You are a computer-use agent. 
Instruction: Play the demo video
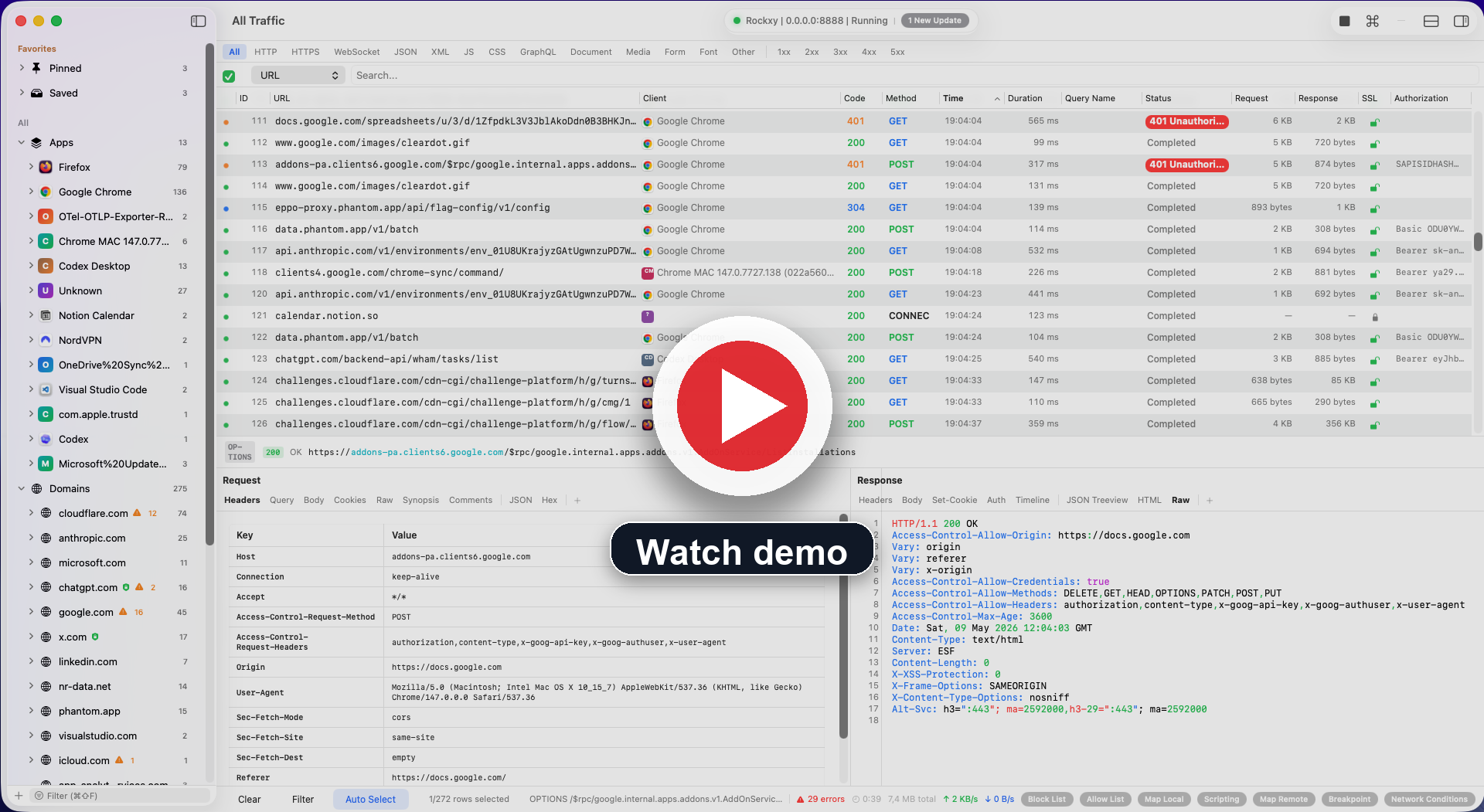742,406
